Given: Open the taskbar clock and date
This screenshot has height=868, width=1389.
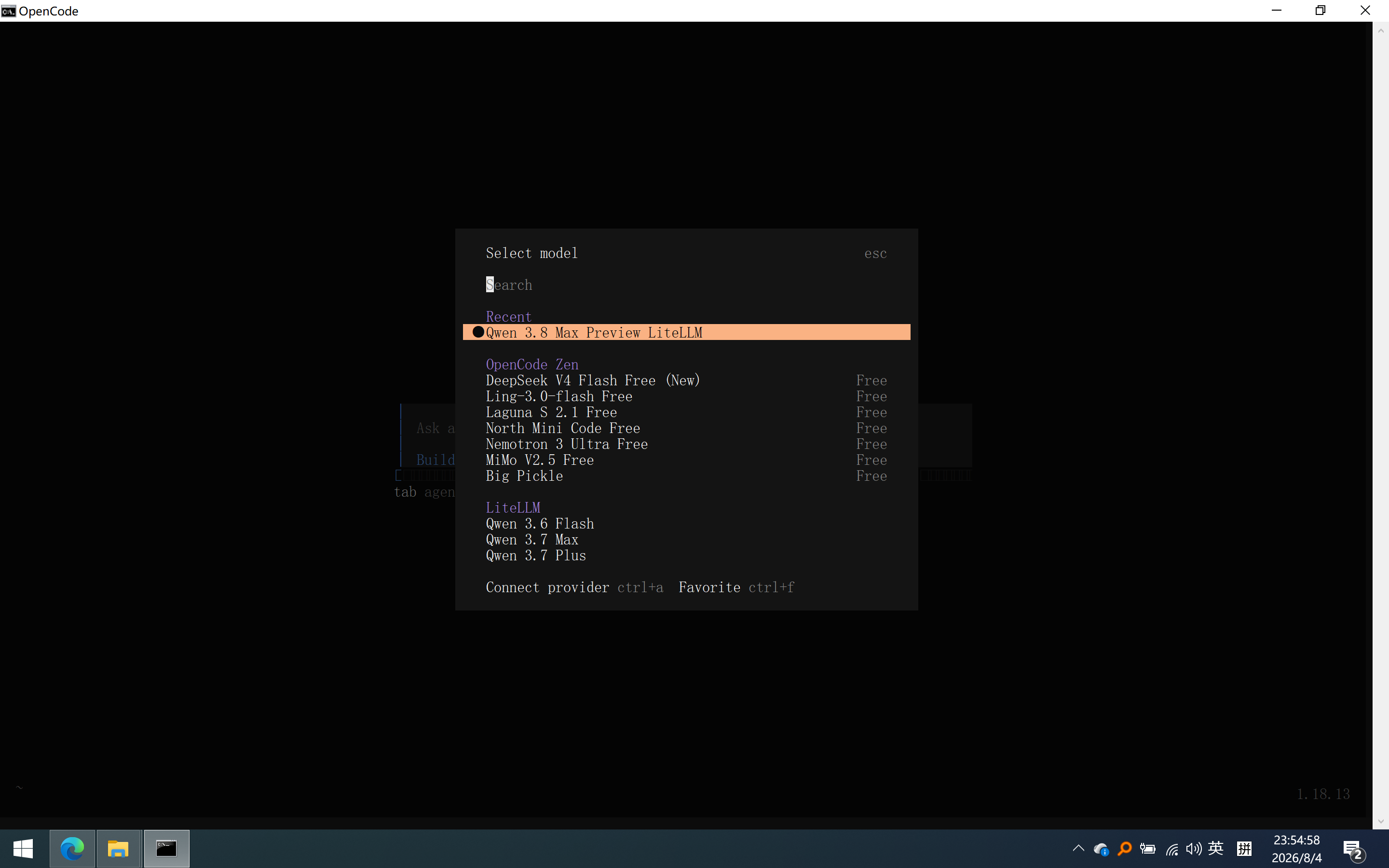Looking at the screenshot, I should 1296,849.
